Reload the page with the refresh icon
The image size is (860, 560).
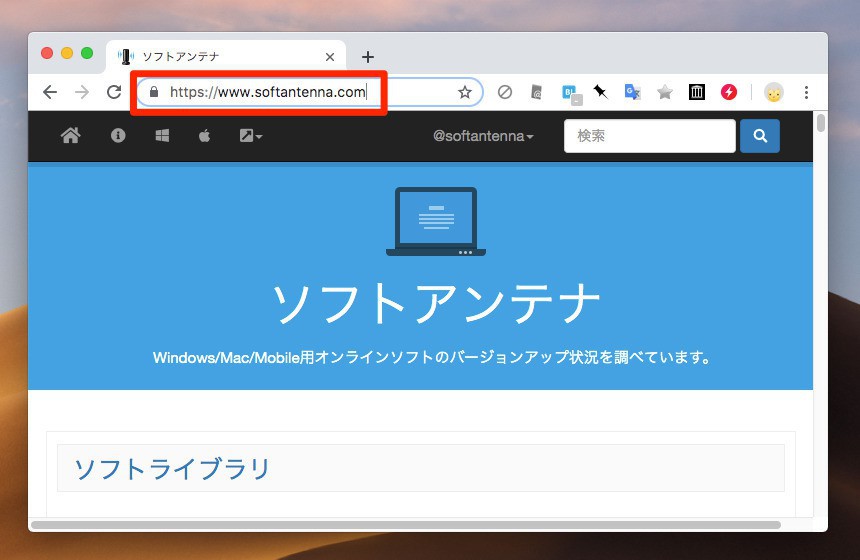pos(114,92)
